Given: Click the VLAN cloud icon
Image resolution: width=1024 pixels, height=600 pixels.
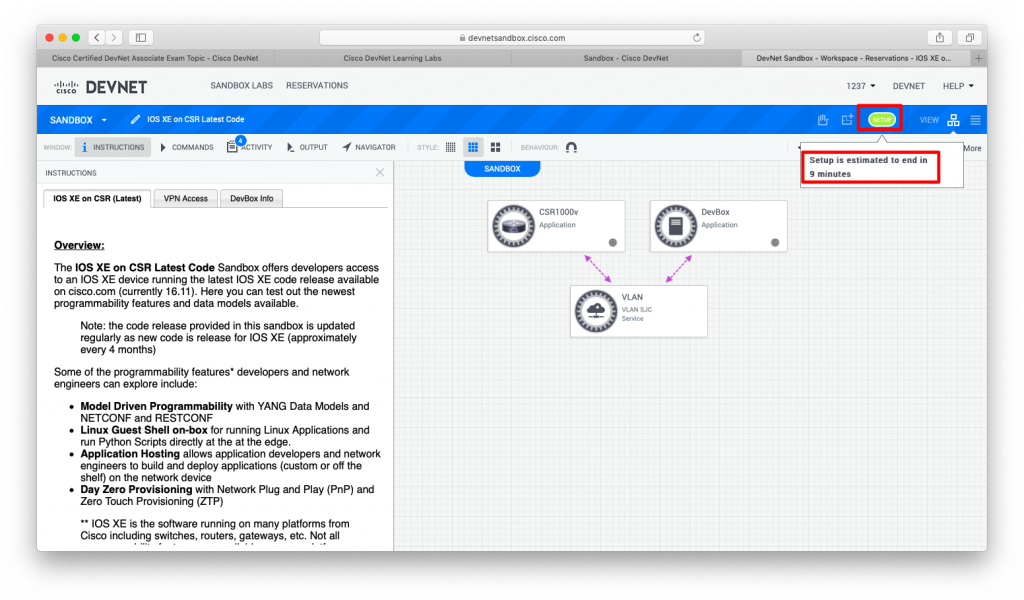Looking at the screenshot, I should (595, 311).
